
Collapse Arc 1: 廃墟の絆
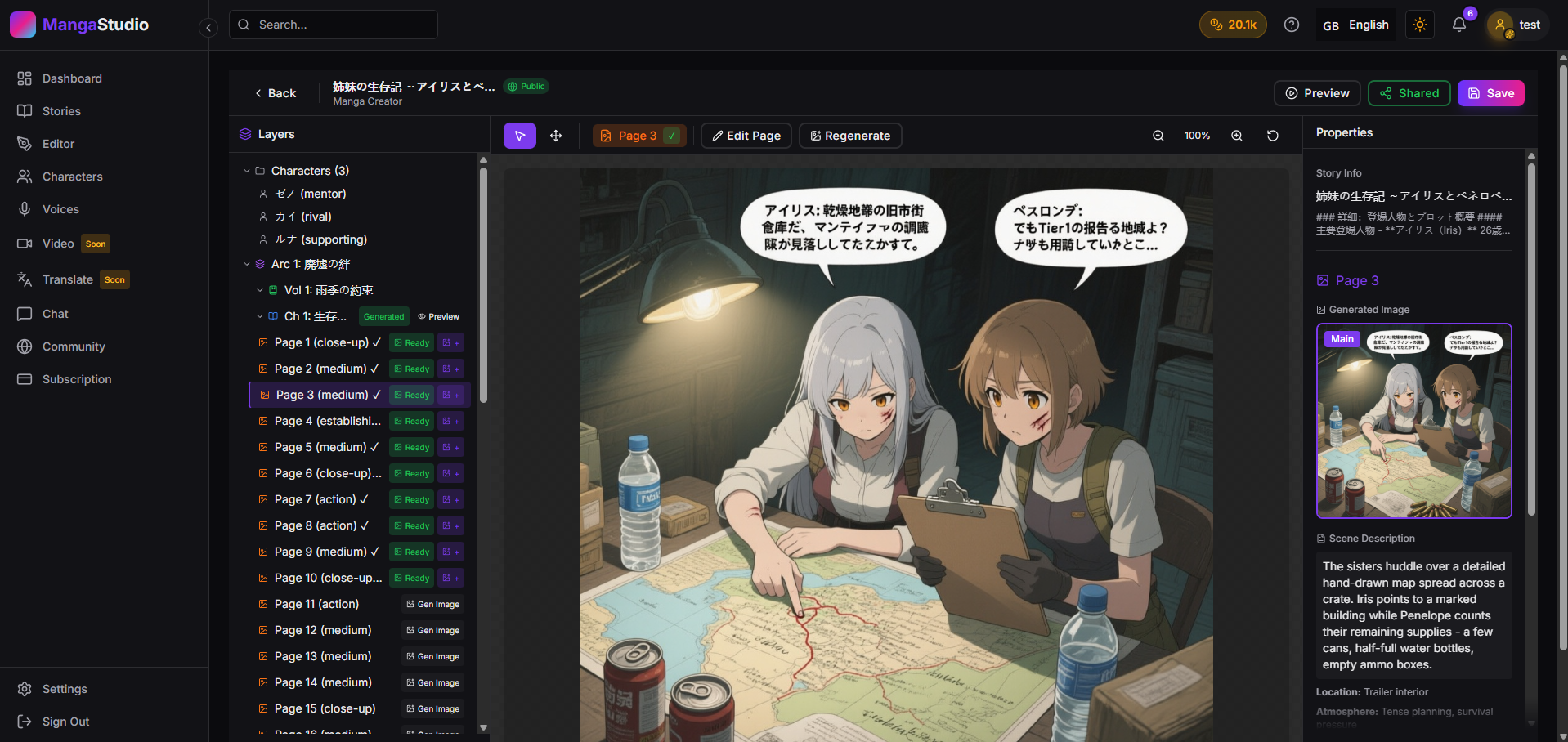247,264
